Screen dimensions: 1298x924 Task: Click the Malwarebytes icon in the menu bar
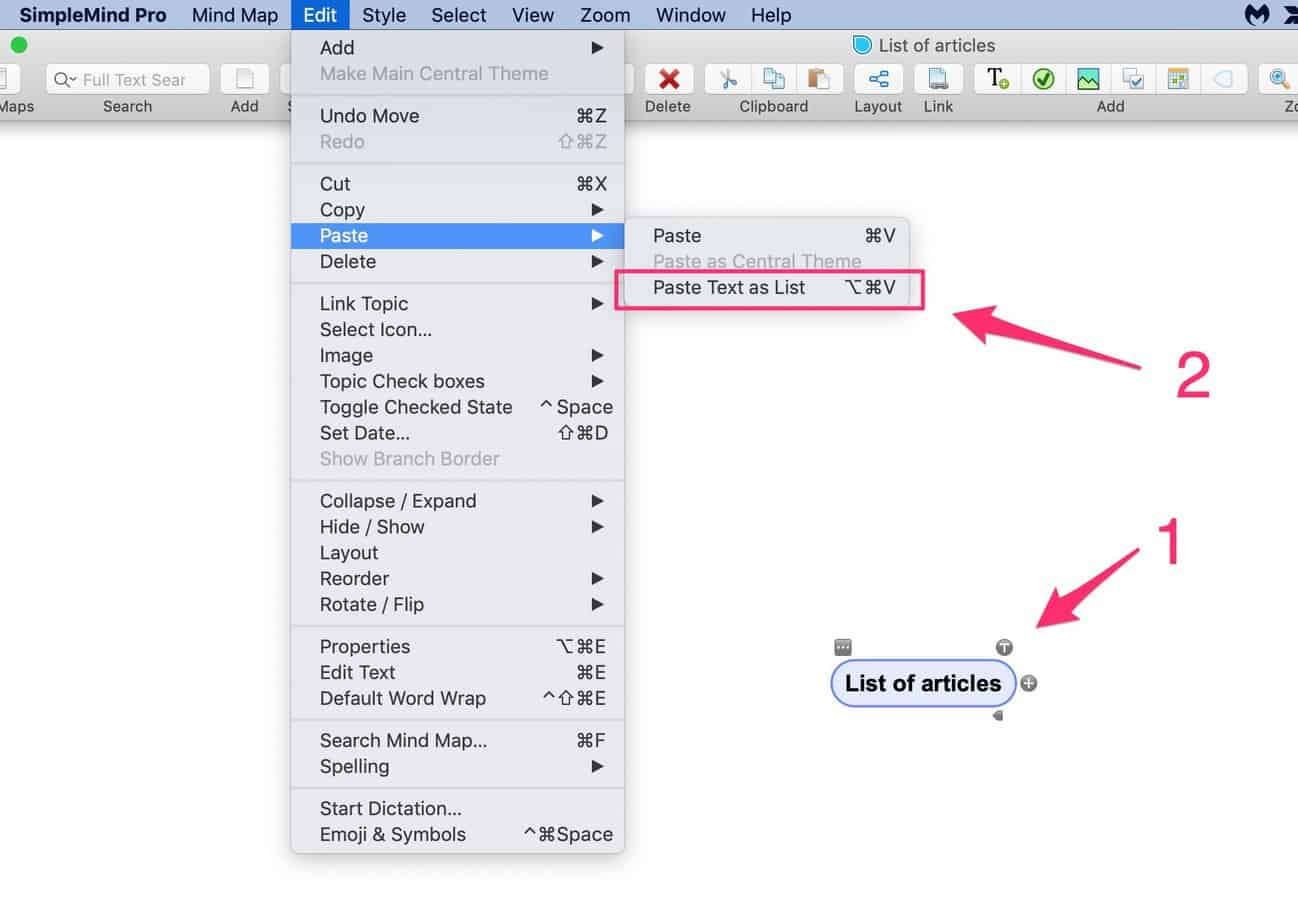(1256, 15)
